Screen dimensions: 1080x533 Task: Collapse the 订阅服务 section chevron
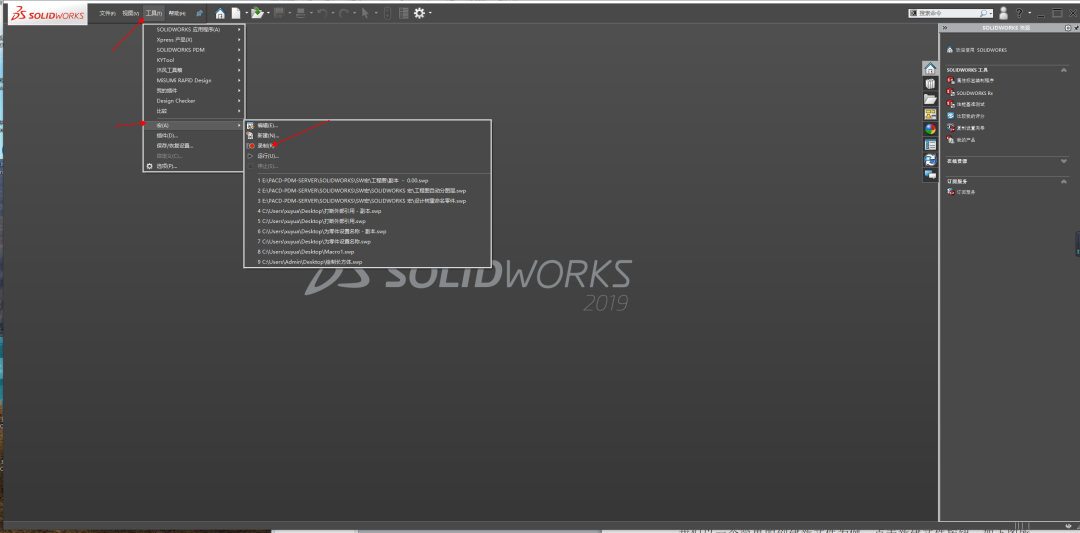(1064, 181)
